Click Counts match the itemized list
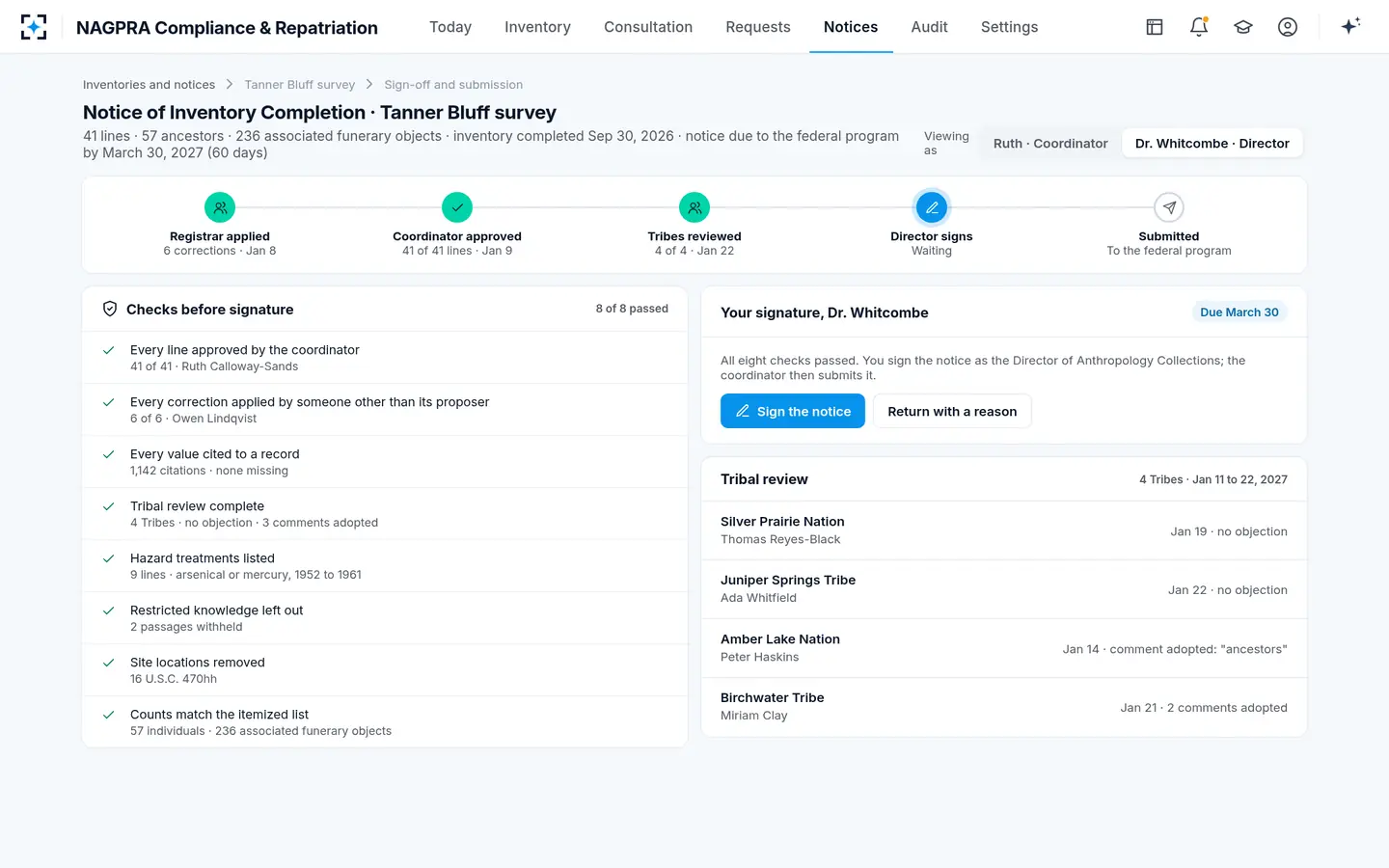The width and height of the screenshot is (1389, 868). click(385, 722)
